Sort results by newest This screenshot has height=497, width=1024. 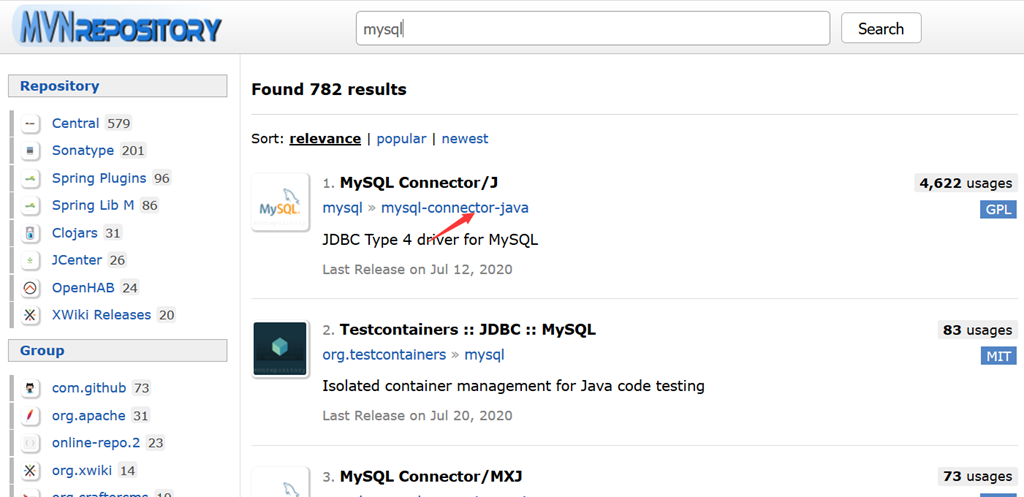(x=465, y=139)
